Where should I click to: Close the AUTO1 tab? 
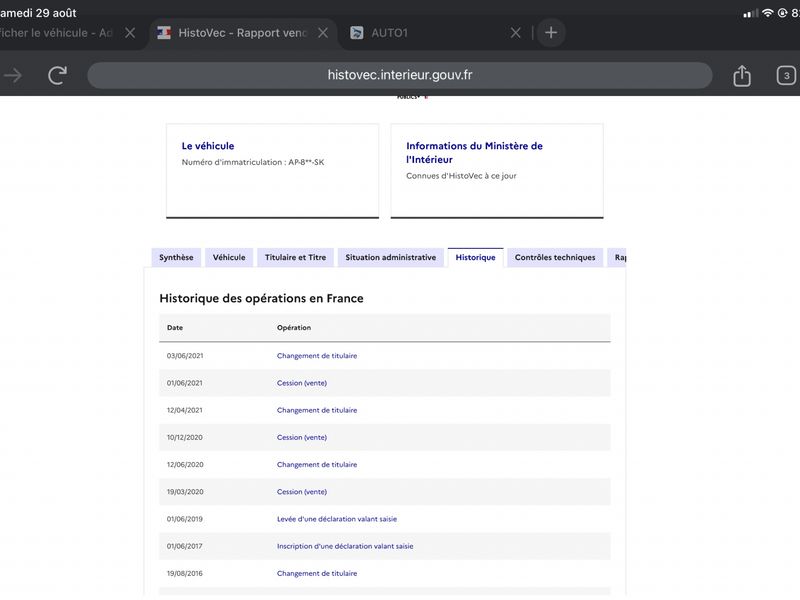click(x=516, y=33)
